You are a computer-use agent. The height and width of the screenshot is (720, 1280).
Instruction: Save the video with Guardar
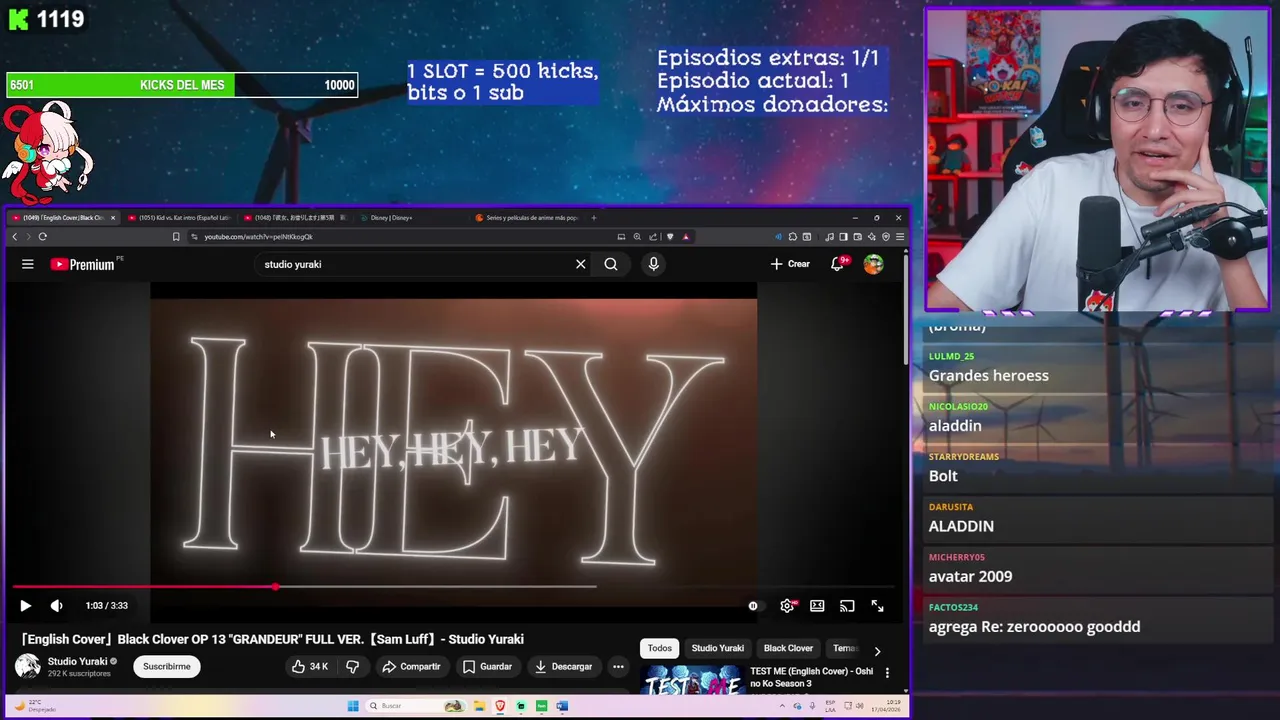[487, 666]
